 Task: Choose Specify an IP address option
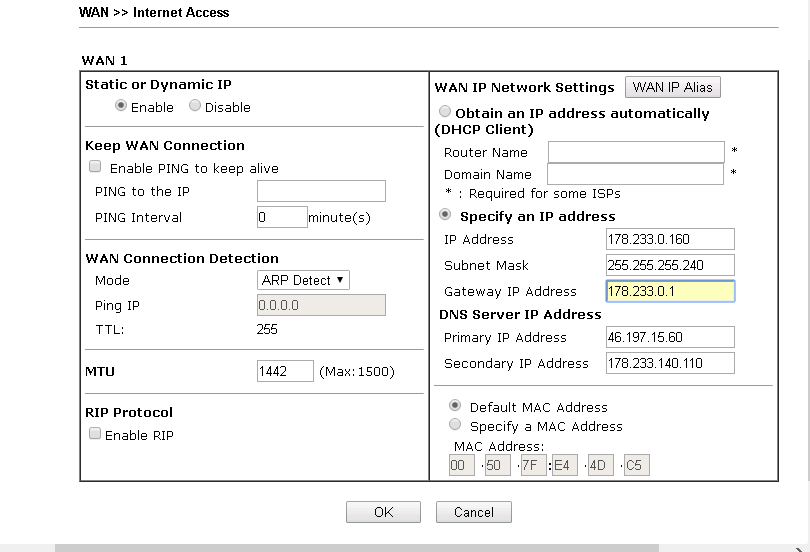(446, 216)
